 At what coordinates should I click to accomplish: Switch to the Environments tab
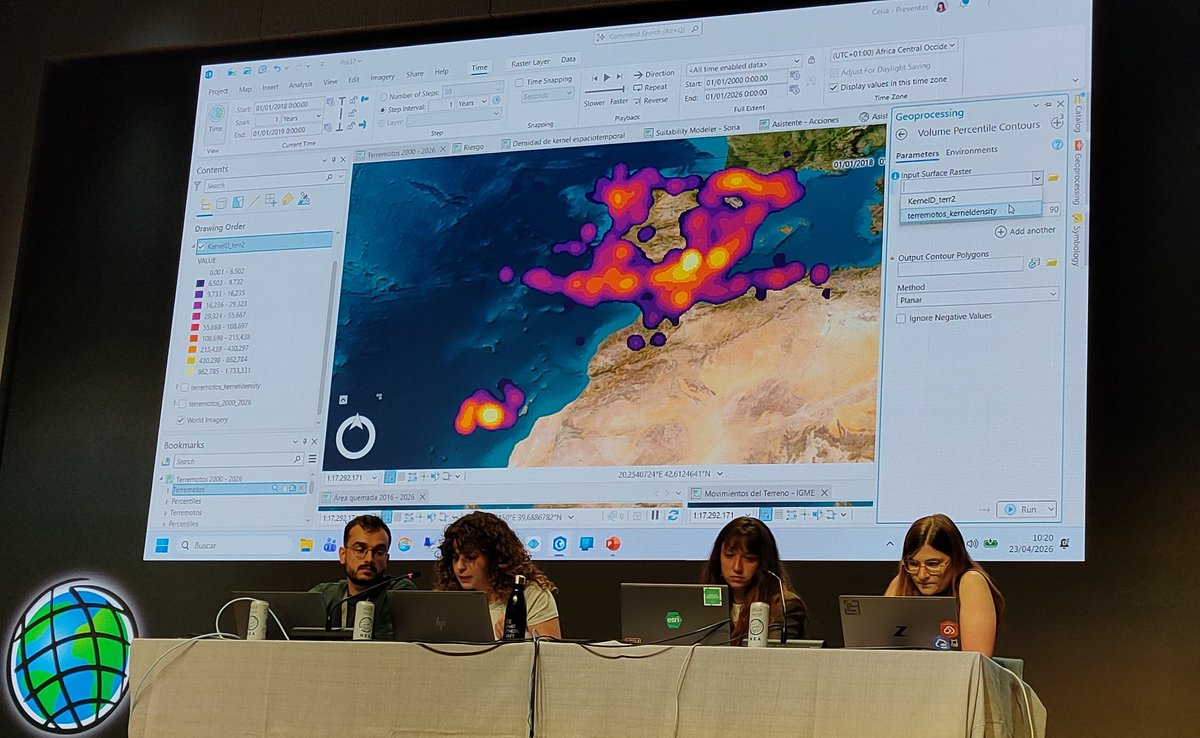(972, 149)
